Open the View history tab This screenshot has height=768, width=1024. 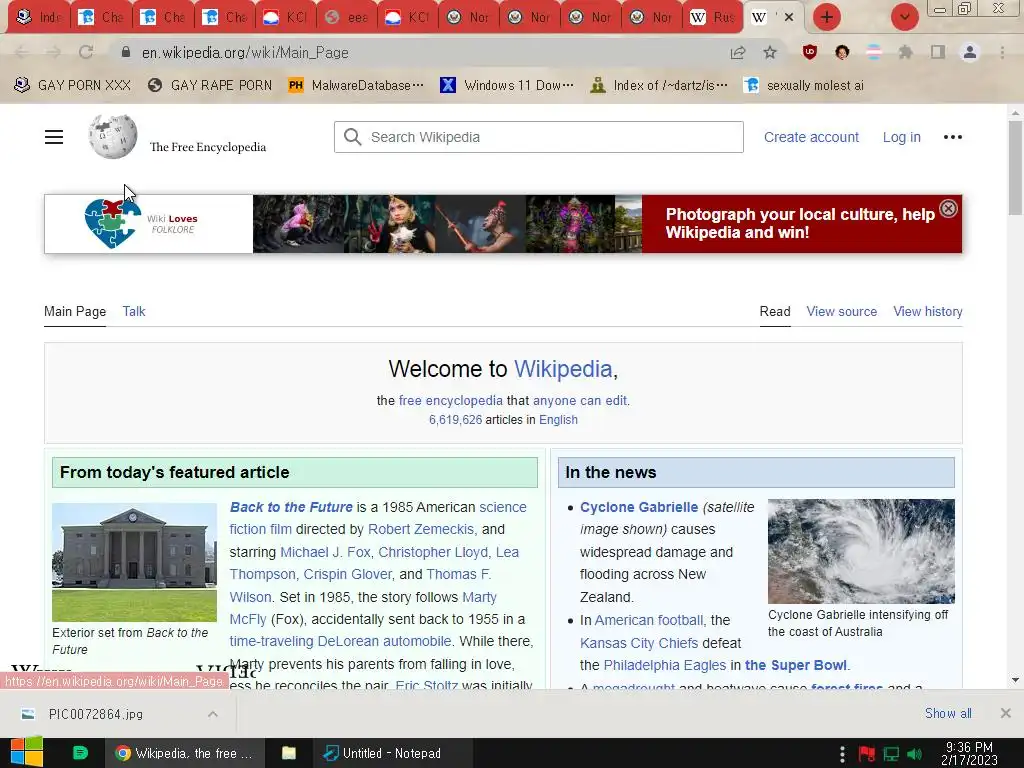[927, 312]
